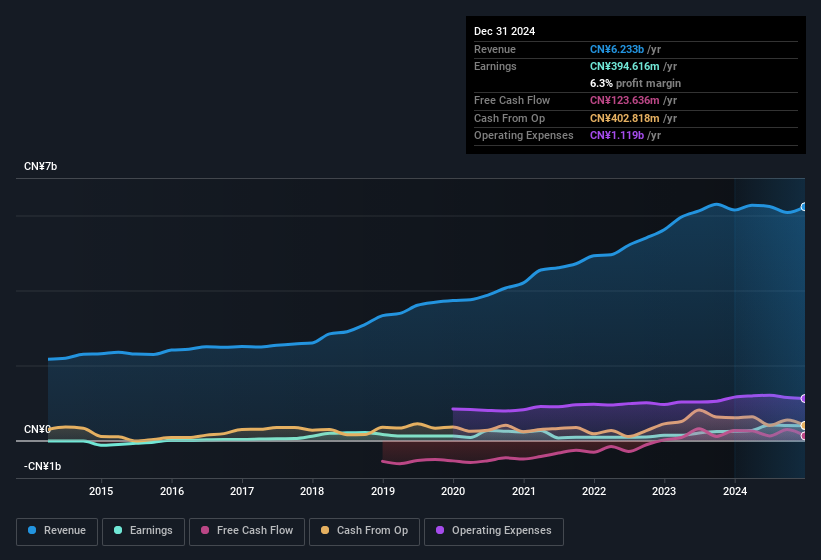Click the Free Cash Flow pink endpoint marker
This screenshot has width=821, height=560.
pyautogui.click(x=804, y=435)
